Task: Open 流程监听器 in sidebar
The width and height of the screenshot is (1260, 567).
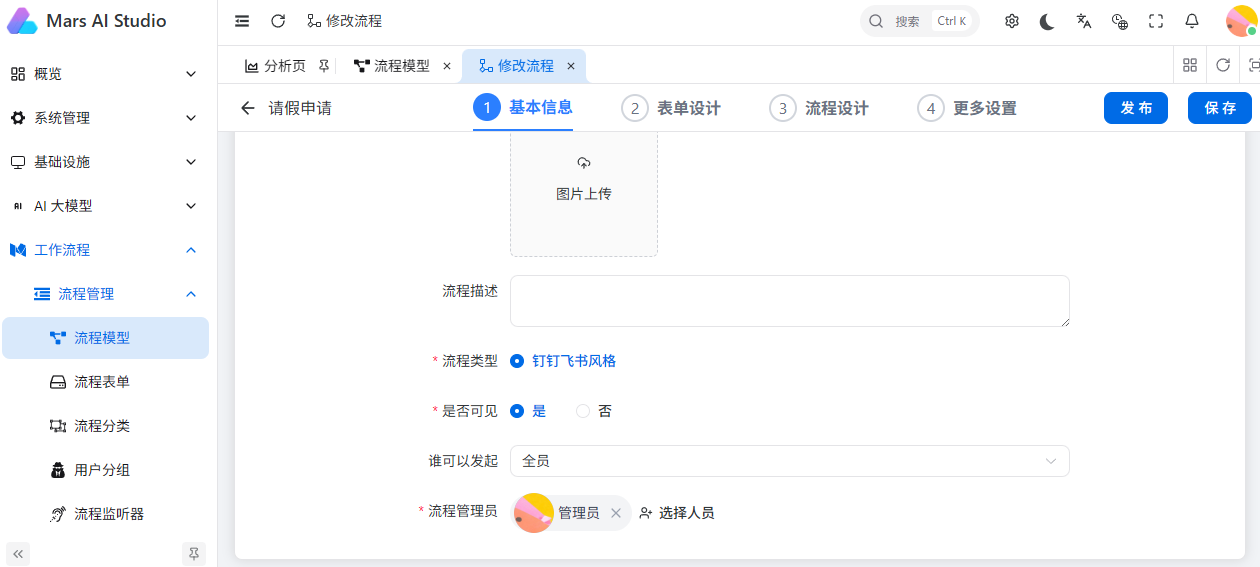Action: [105, 514]
